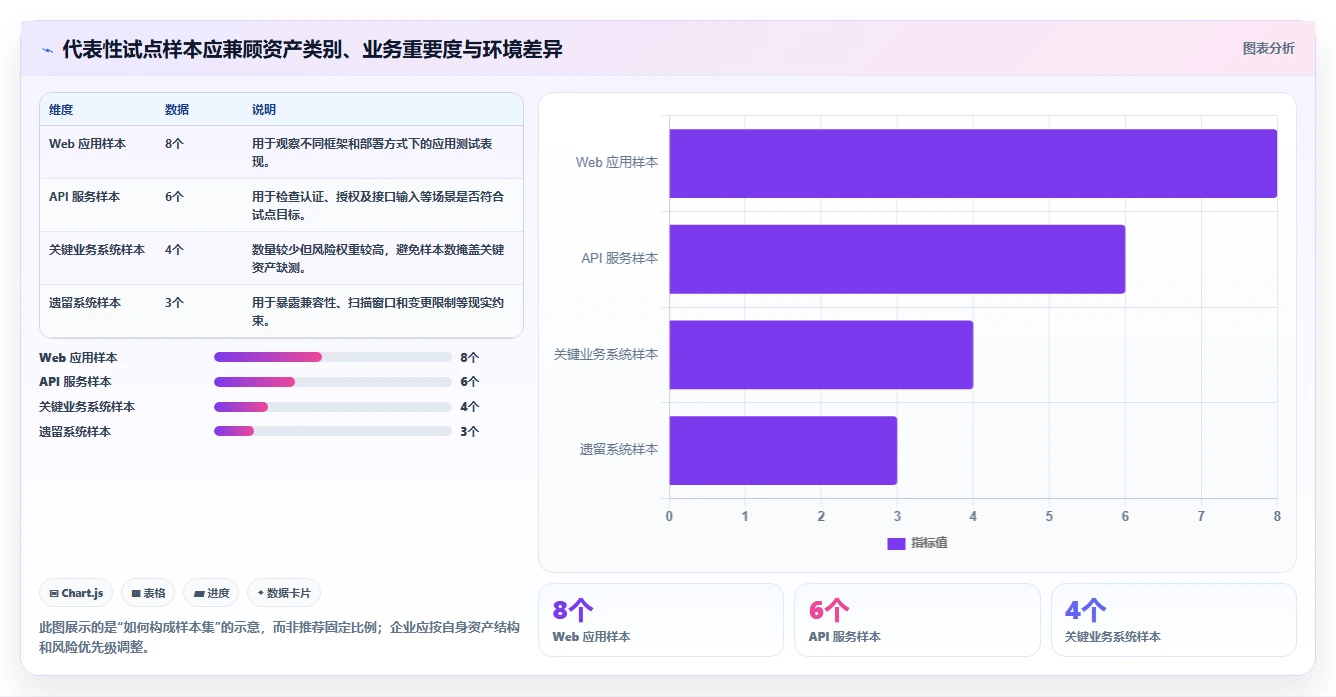Click 遗留系统样本 label on chart axis
Viewport: 1336px width, 697px height.
[x=619, y=450]
